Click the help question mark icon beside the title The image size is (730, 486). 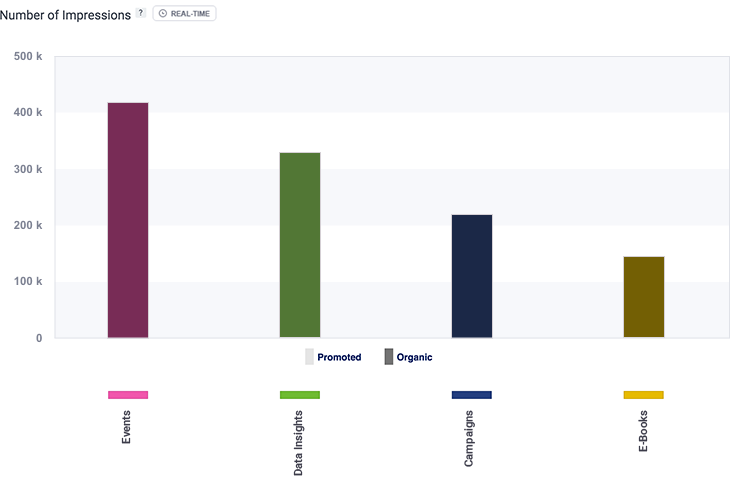pos(141,13)
